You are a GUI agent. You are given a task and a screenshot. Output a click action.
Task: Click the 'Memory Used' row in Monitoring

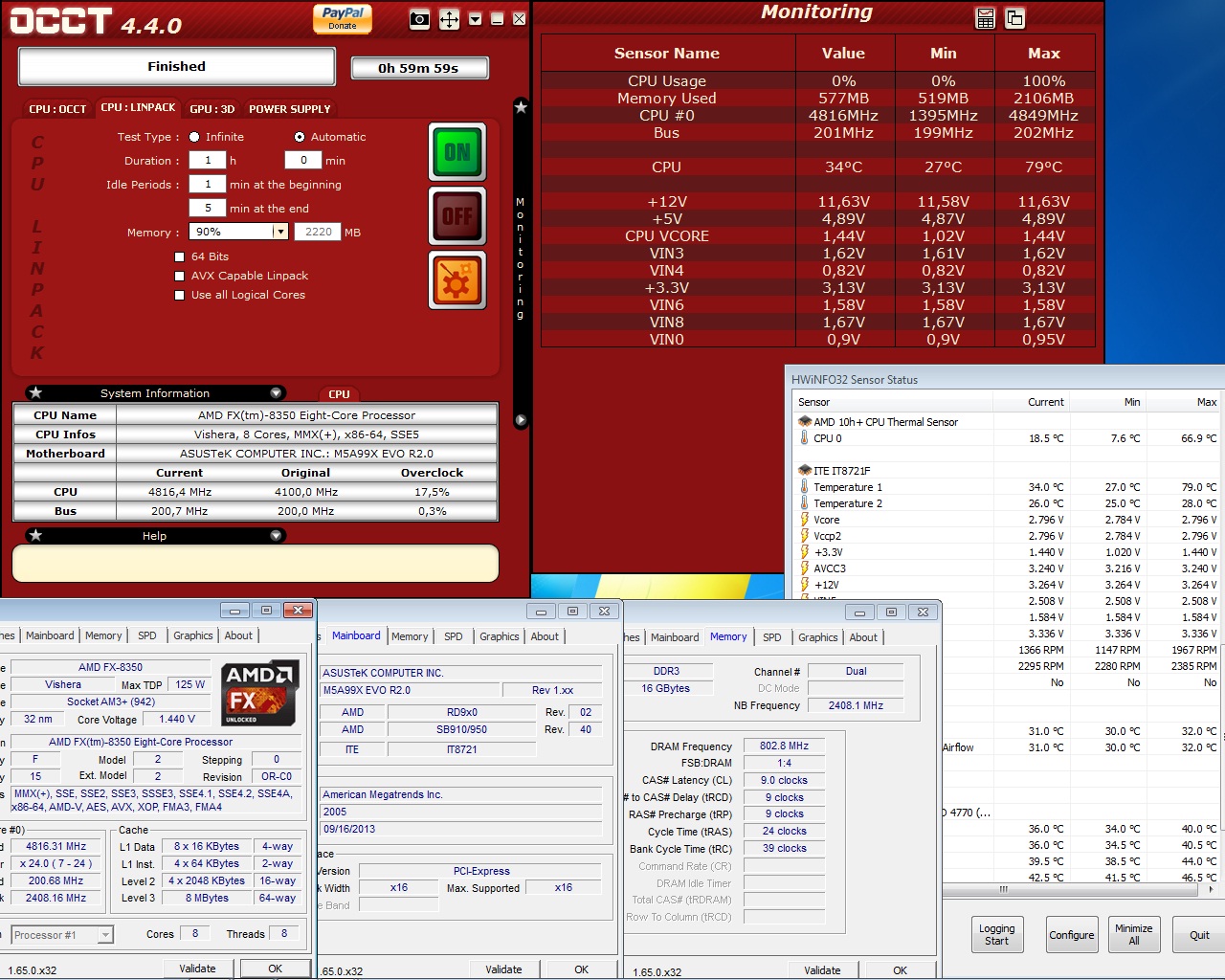point(818,98)
